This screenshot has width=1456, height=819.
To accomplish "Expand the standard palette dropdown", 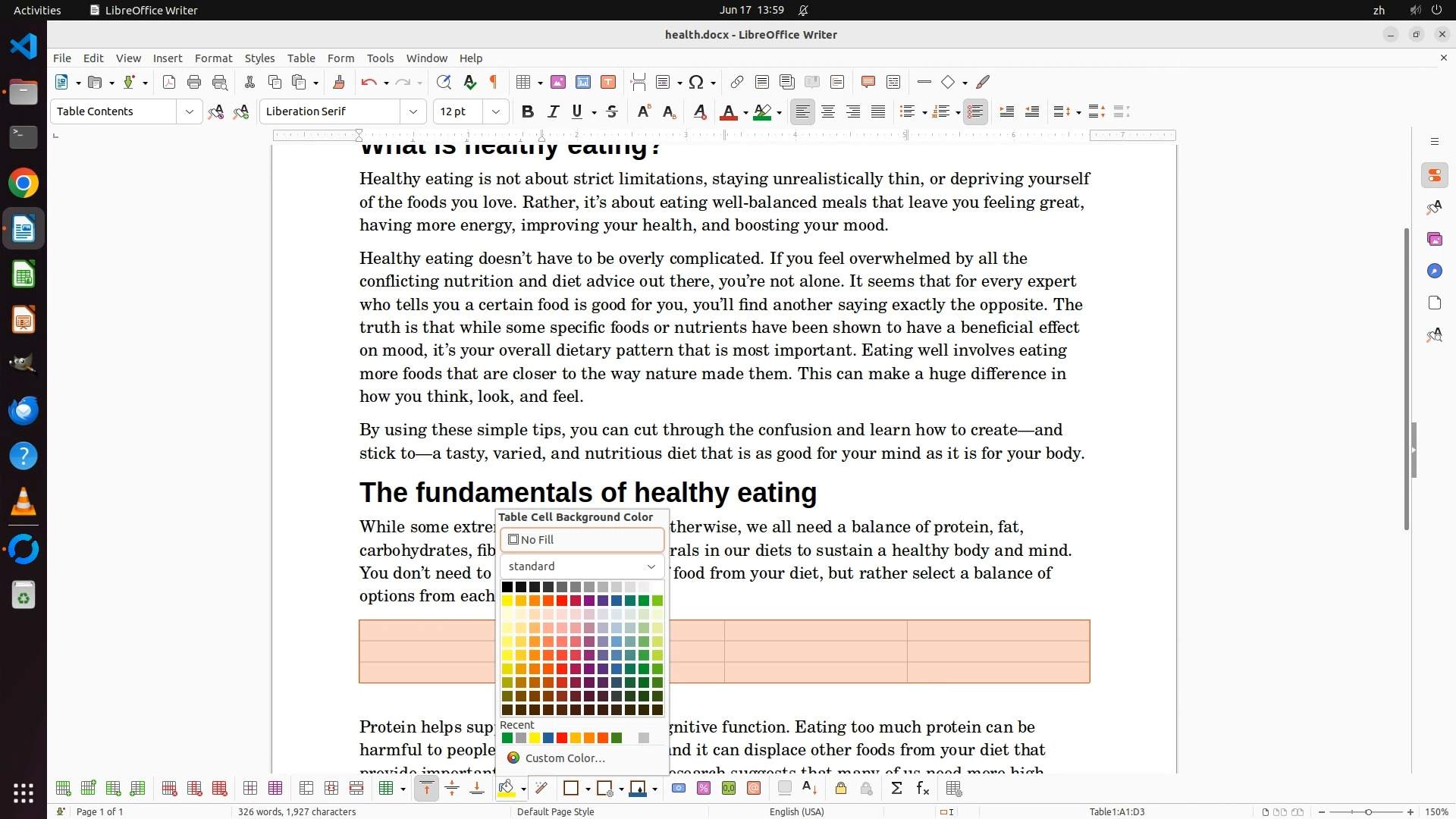I will (x=582, y=566).
